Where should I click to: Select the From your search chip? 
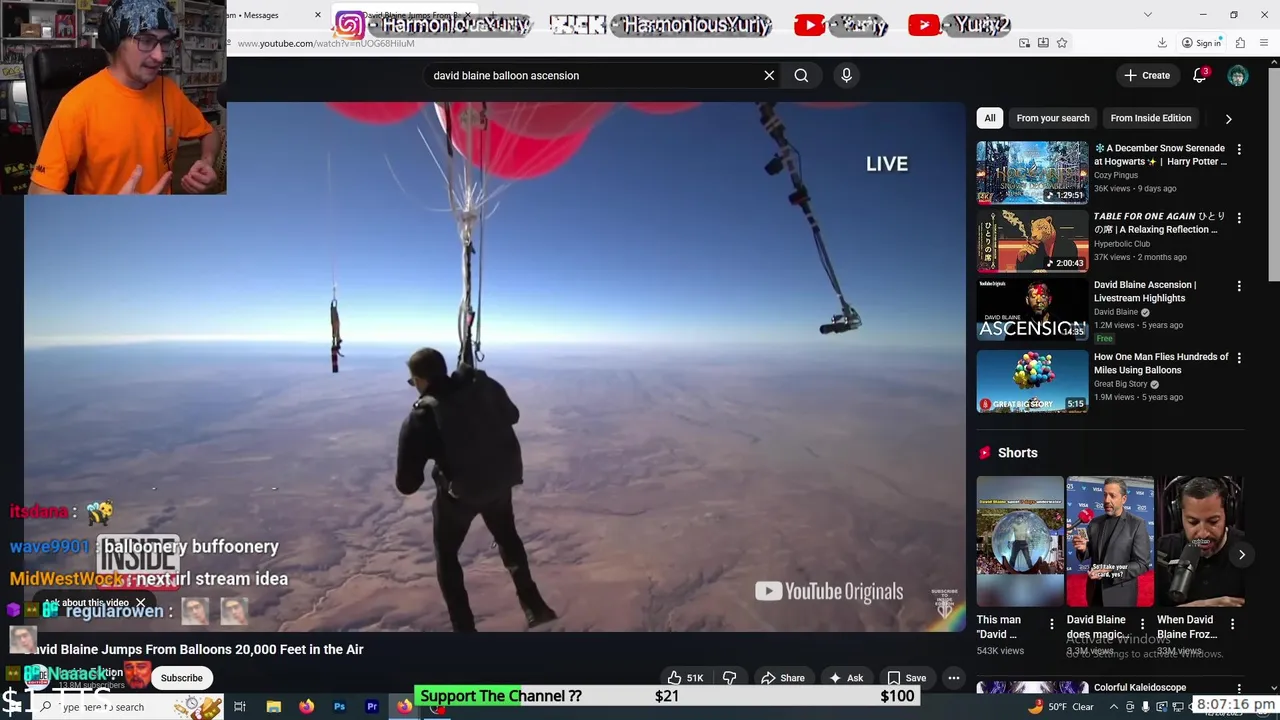point(1052,118)
